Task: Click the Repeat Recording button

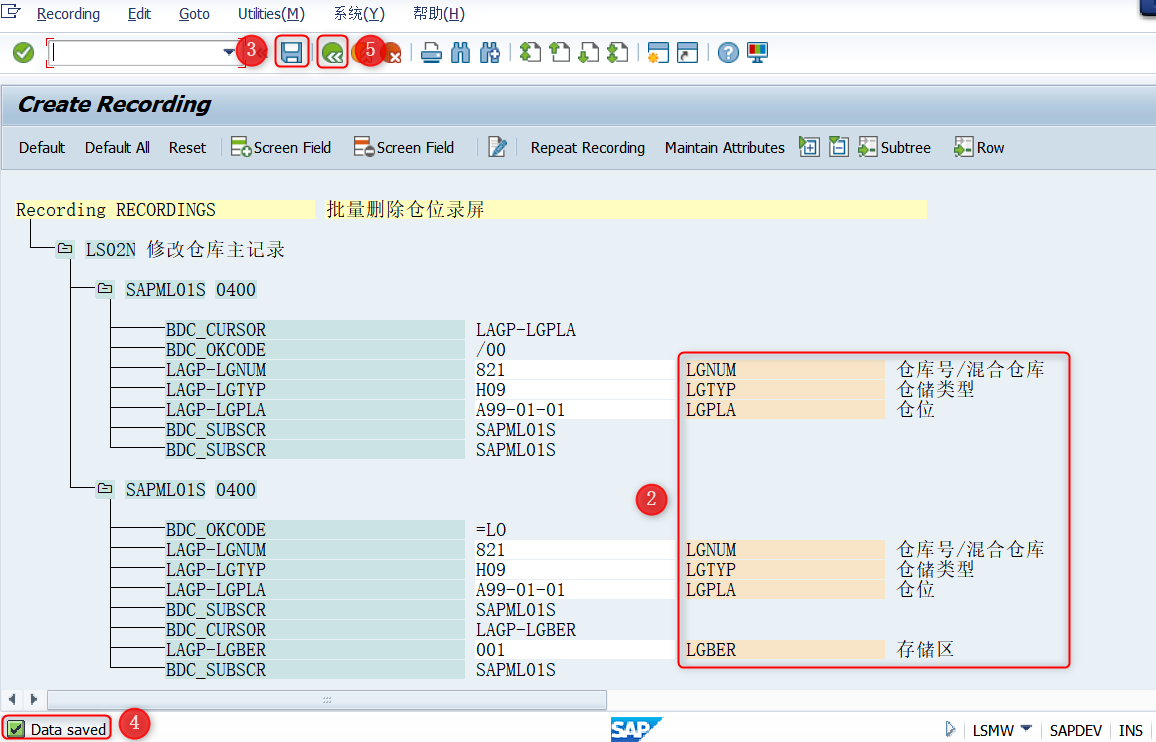Action: pyautogui.click(x=588, y=147)
